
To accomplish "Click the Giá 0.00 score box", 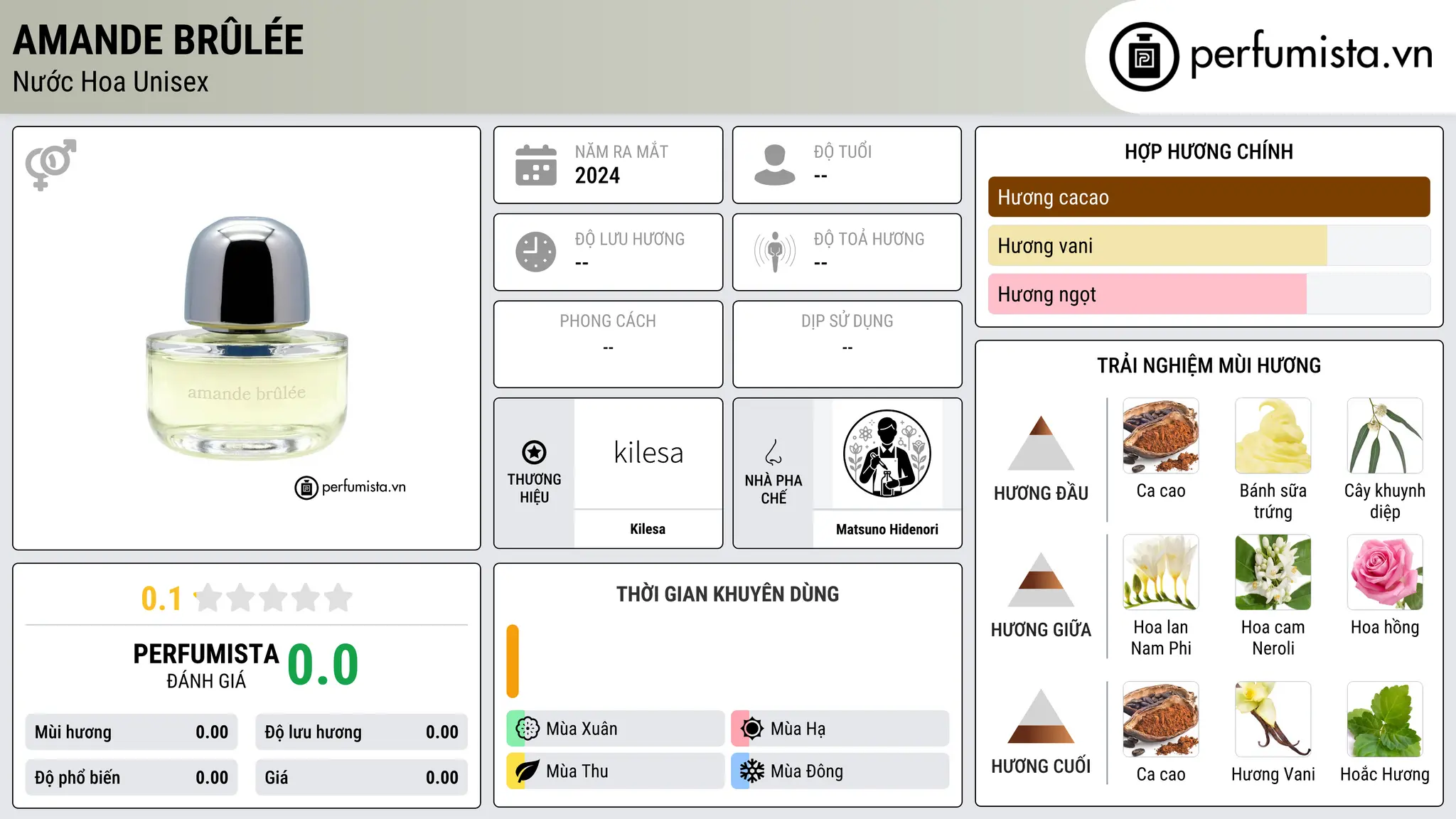I will (x=361, y=778).
